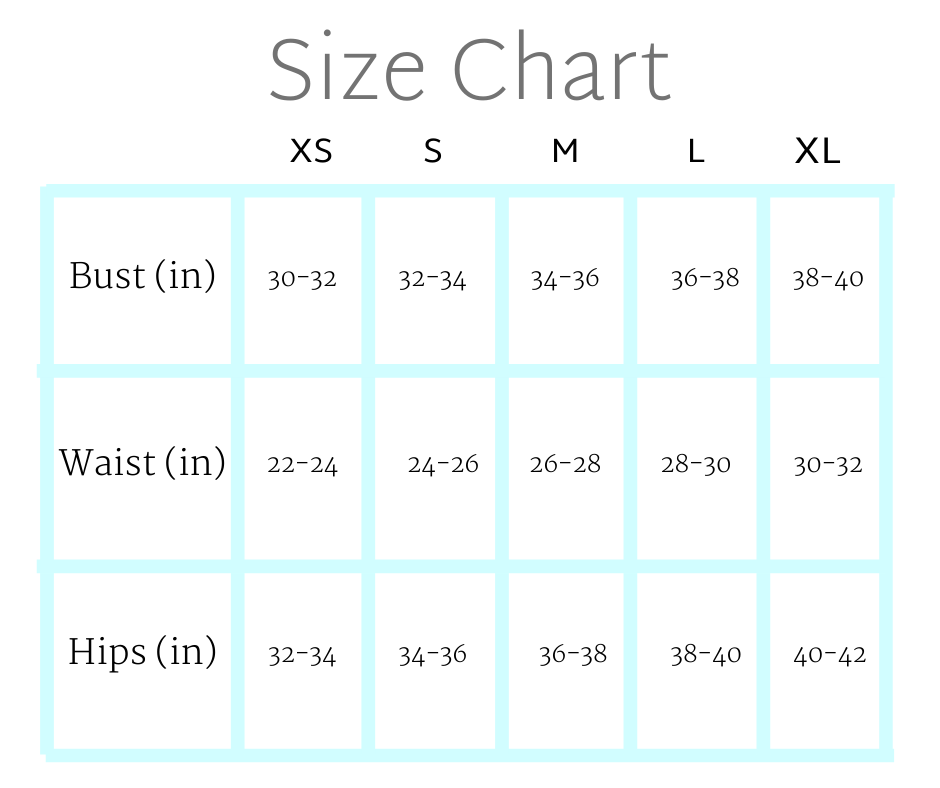Click the XL bust value 38-40
The height and width of the screenshot is (788, 940).
pos(828,278)
